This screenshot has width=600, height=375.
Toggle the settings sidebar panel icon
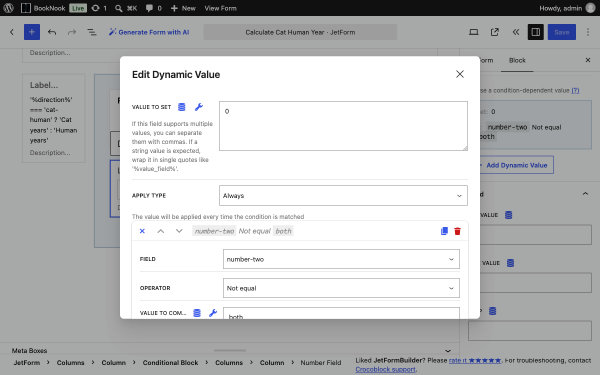[x=536, y=32]
